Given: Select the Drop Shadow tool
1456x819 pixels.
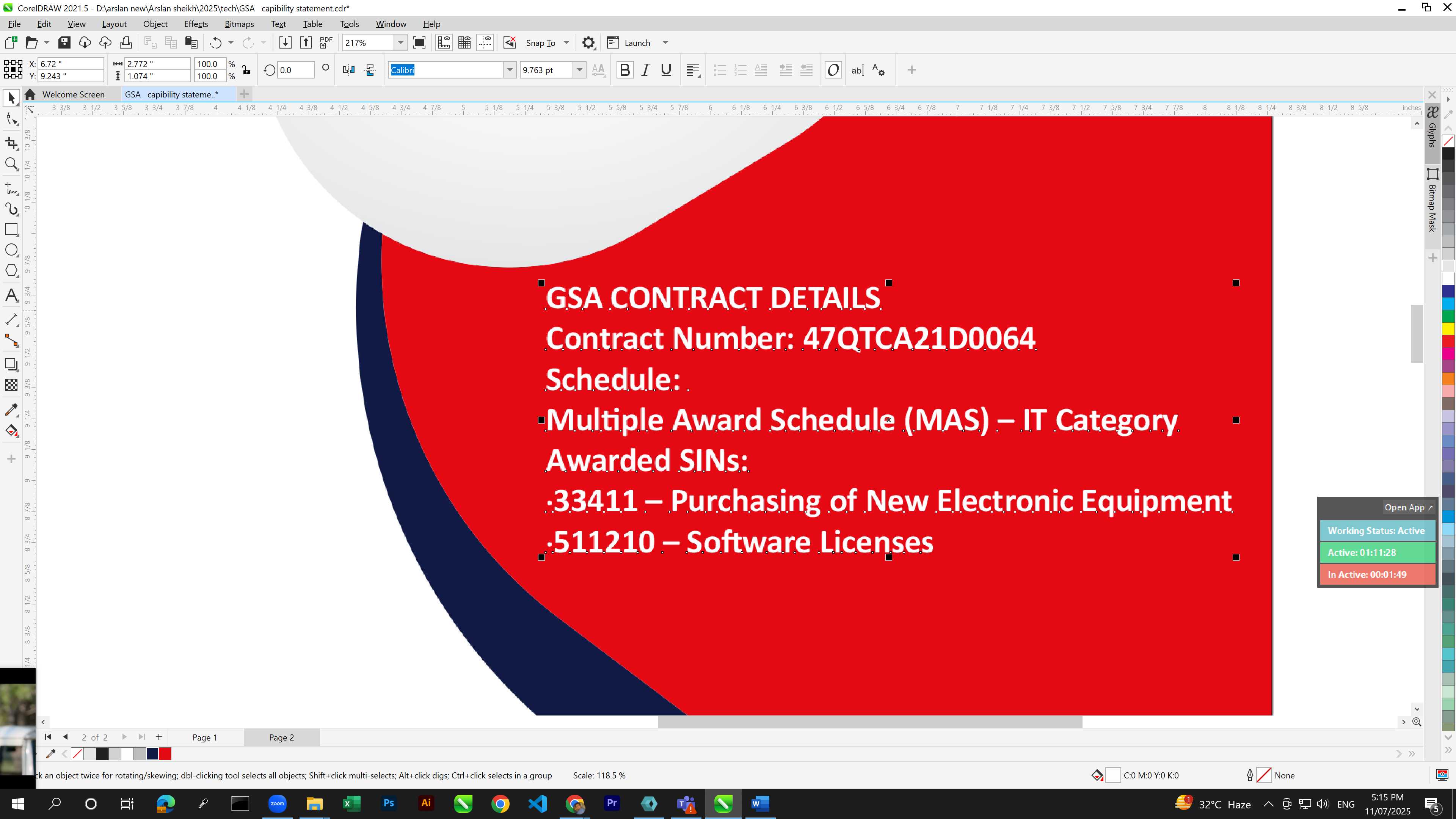Looking at the screenshot, I should point(11,364).
